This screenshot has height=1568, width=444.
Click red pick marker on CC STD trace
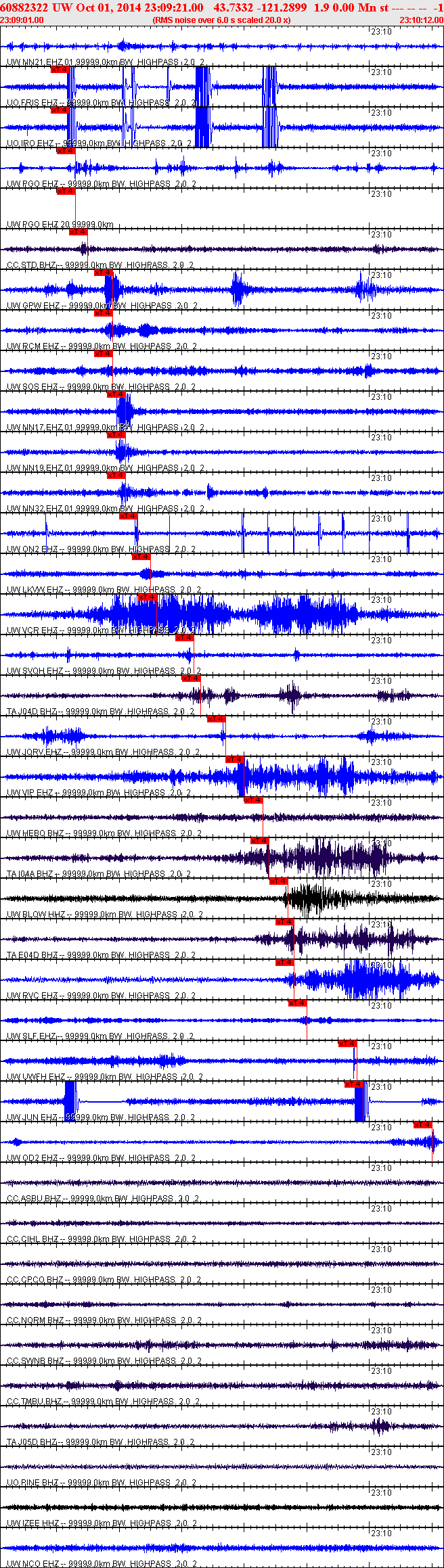coord(79,232)
